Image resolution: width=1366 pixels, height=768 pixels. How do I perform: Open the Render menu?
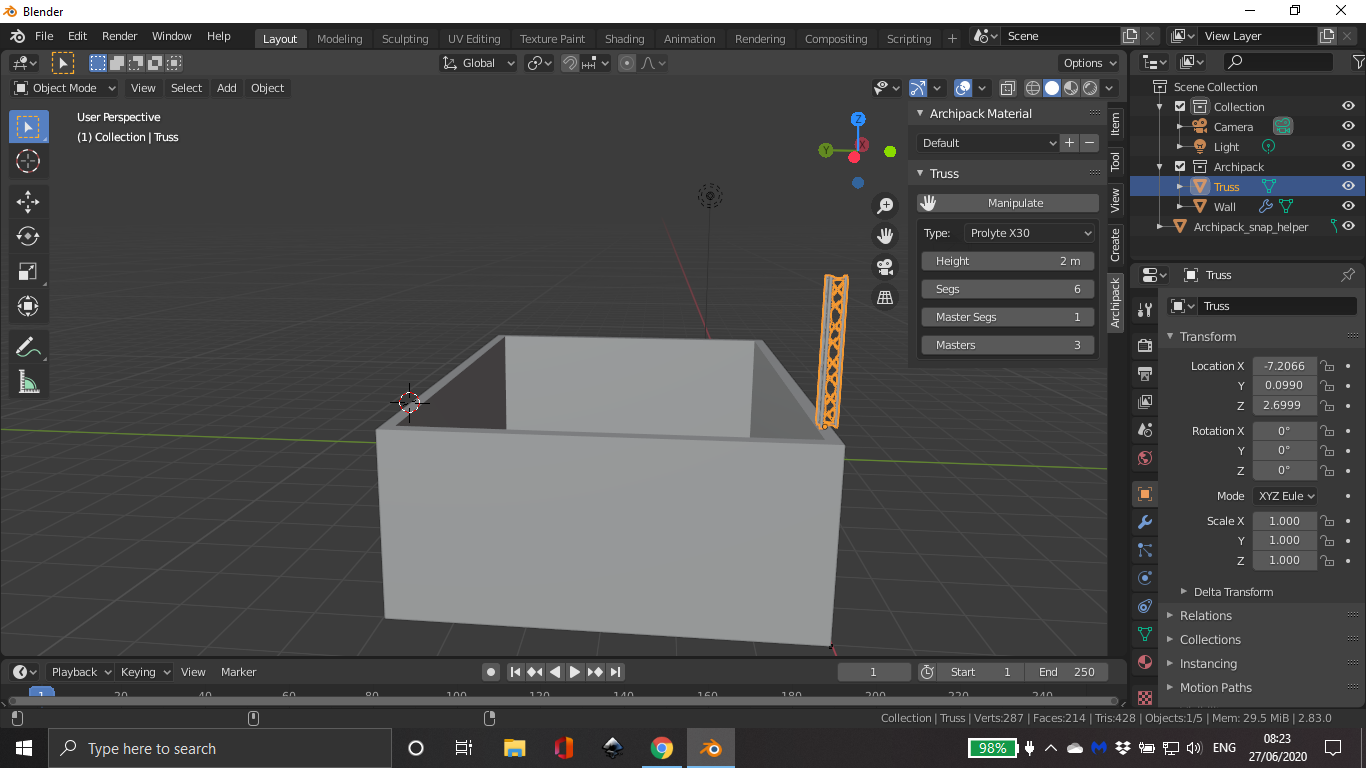[x=119, y=36]
